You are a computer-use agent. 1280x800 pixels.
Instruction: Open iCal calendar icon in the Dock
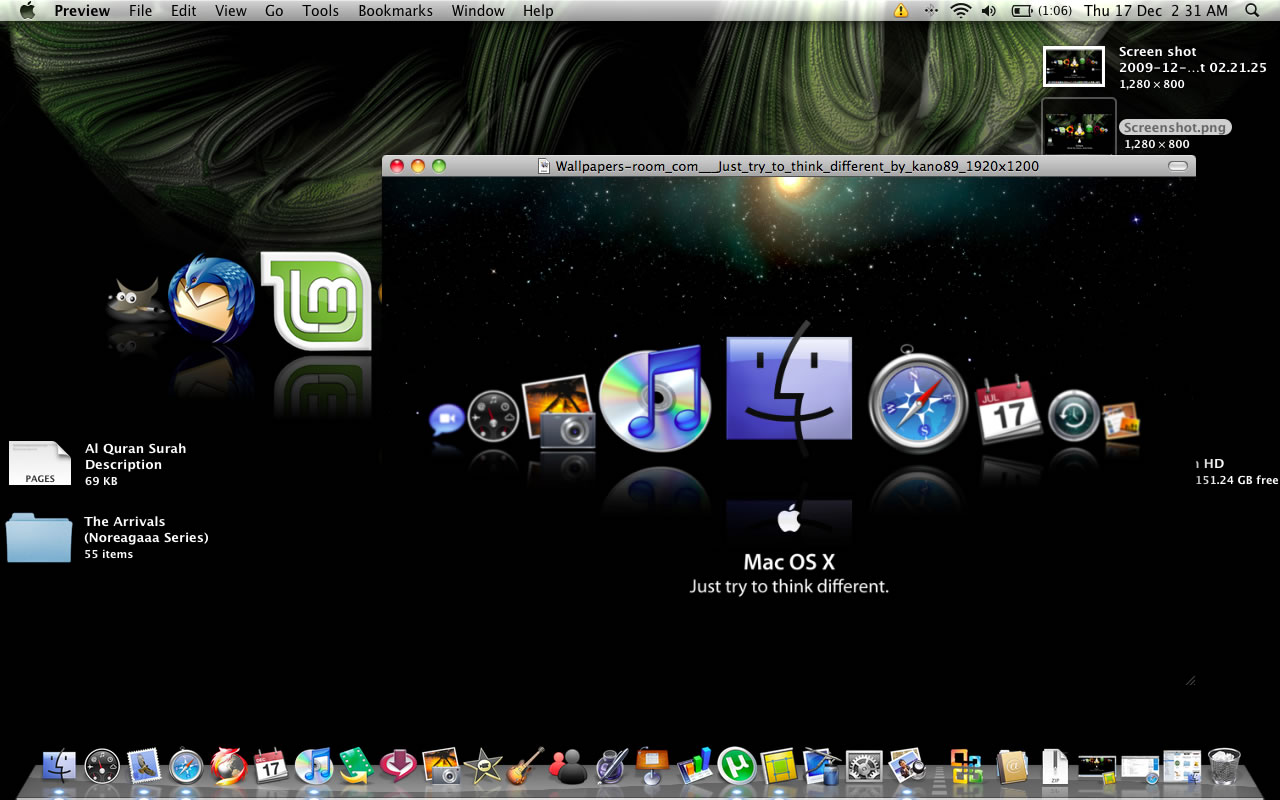(x=271, y=766)
